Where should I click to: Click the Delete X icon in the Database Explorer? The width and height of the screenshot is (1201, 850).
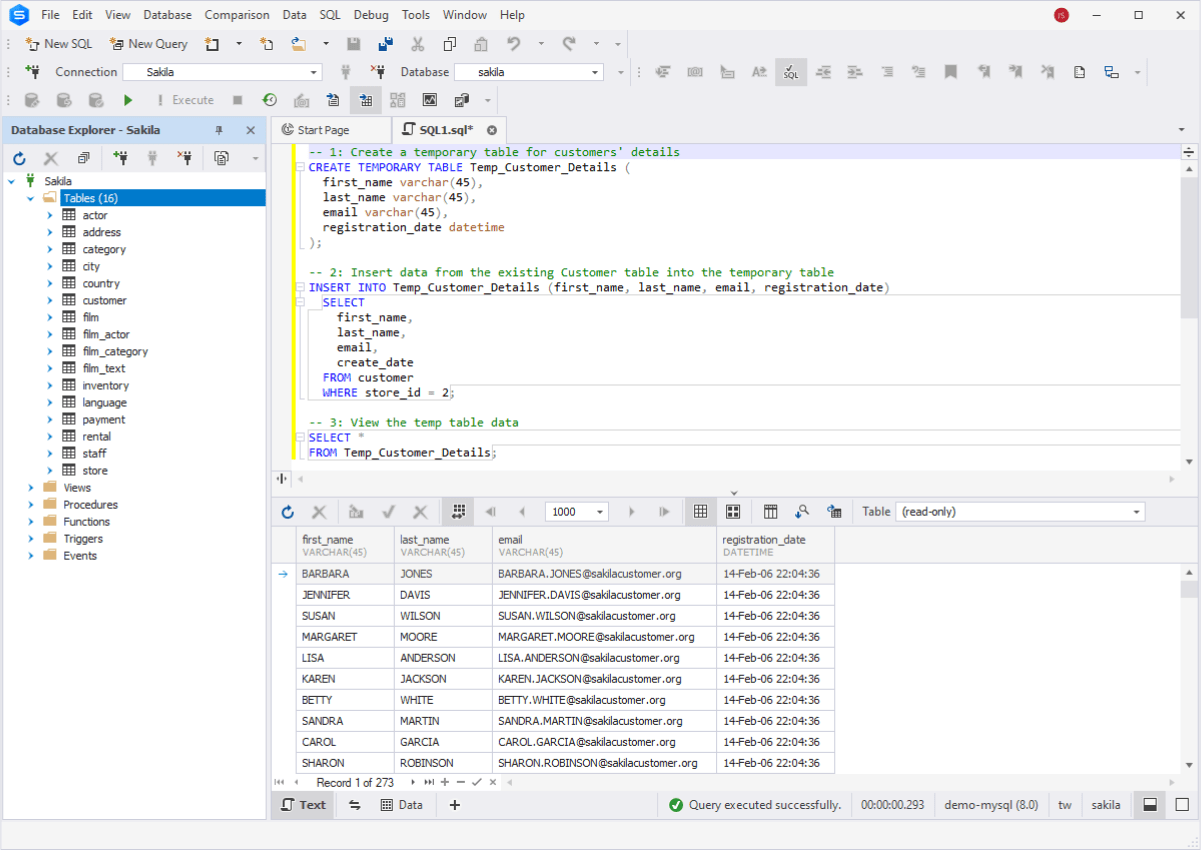pos(52,158)
